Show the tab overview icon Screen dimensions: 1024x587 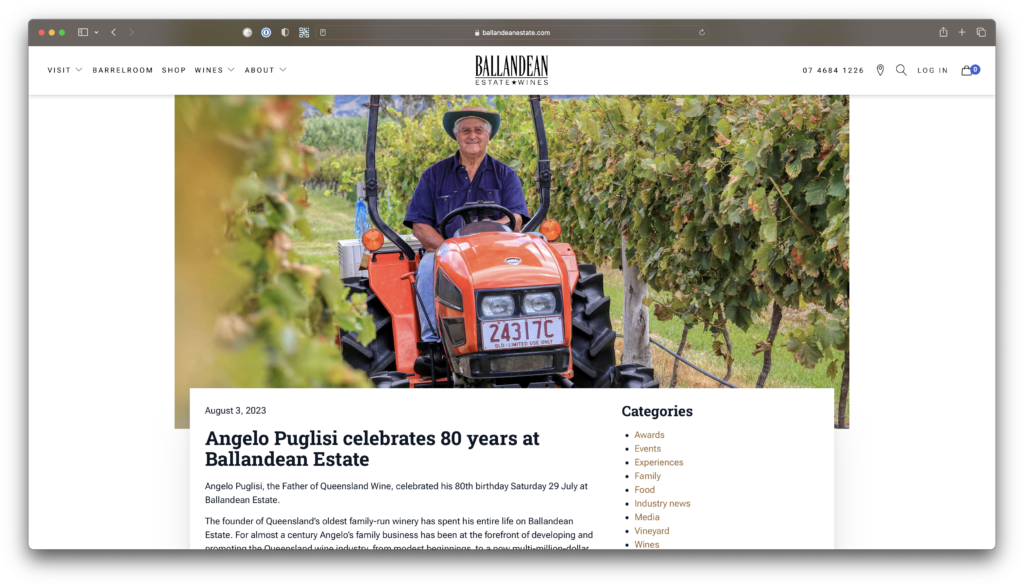click(981, 32)
